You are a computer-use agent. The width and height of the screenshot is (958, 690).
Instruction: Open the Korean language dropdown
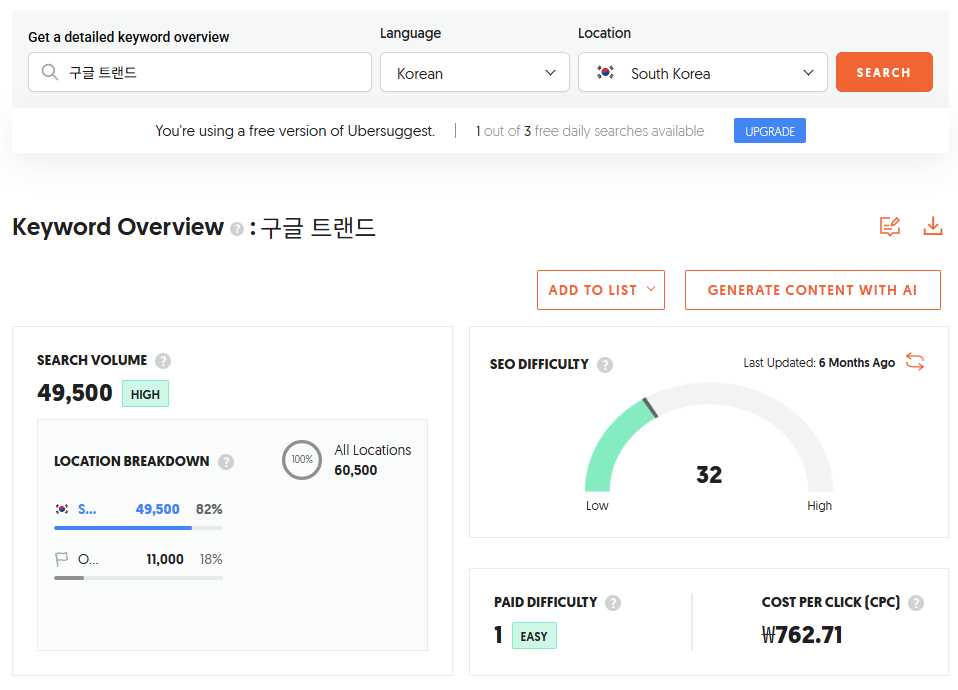(x=475, y=72)
